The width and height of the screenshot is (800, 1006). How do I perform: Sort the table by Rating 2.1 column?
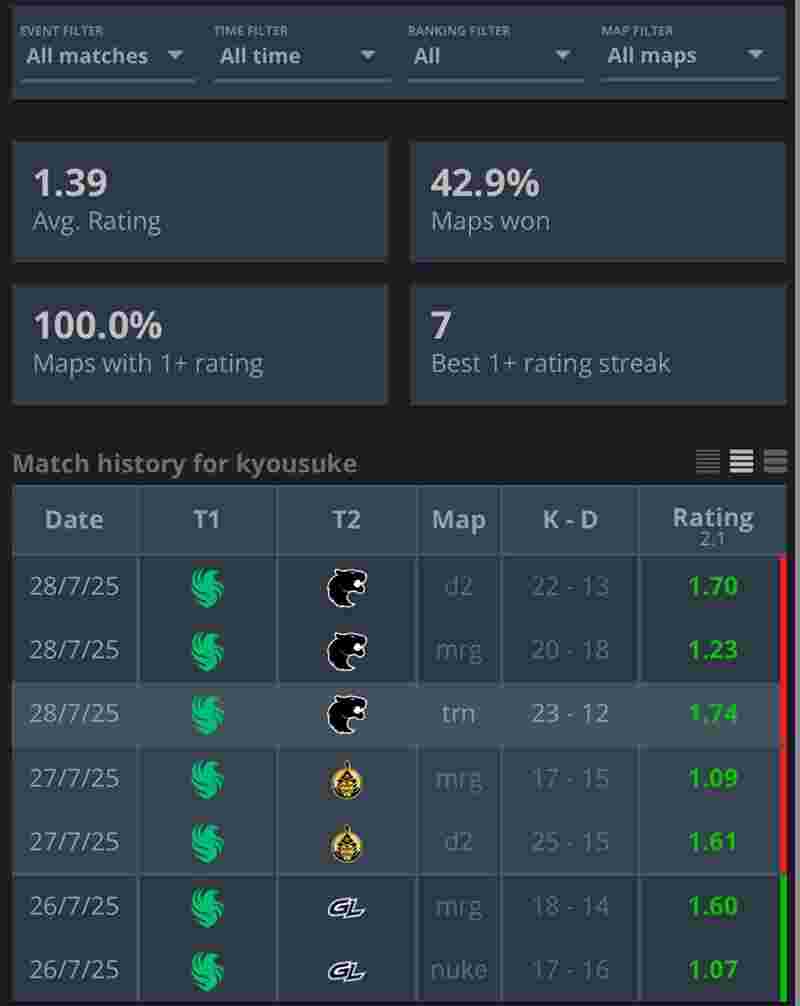pos(712,524)
